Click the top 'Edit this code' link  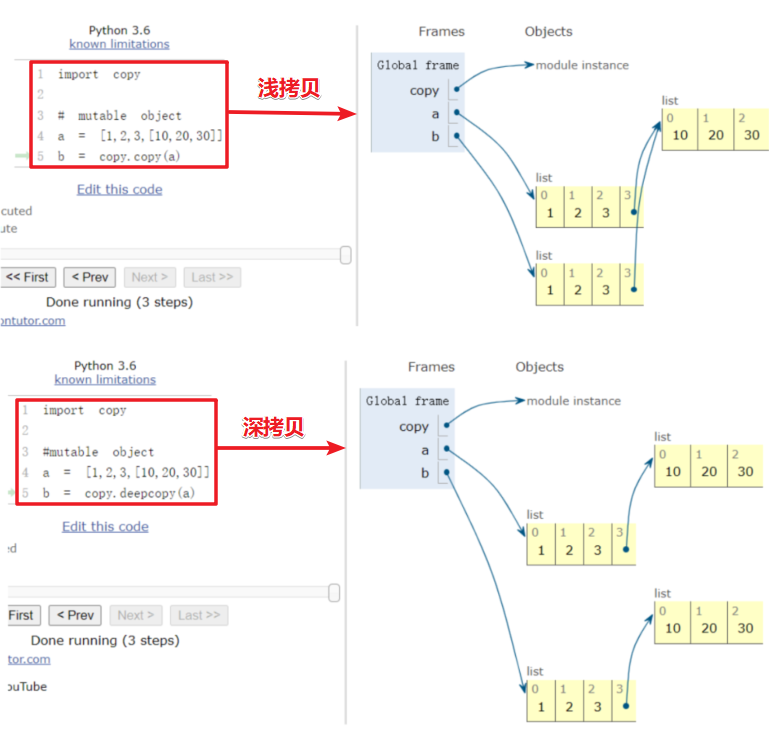click(120, 189)
